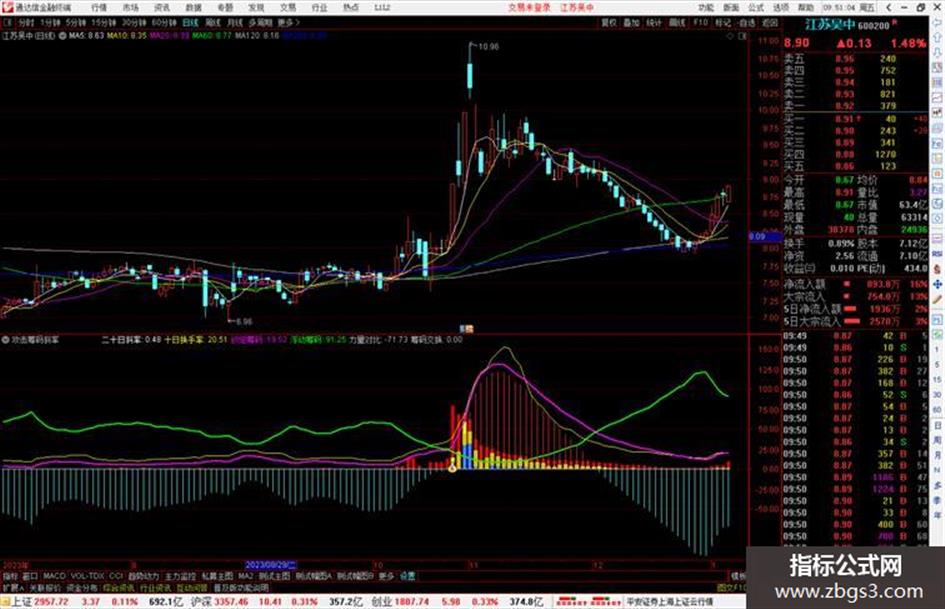The image size is (945, 609).
Task: Click the highlighted date 2023/09/29 on timeline
Action: [271, 565]
